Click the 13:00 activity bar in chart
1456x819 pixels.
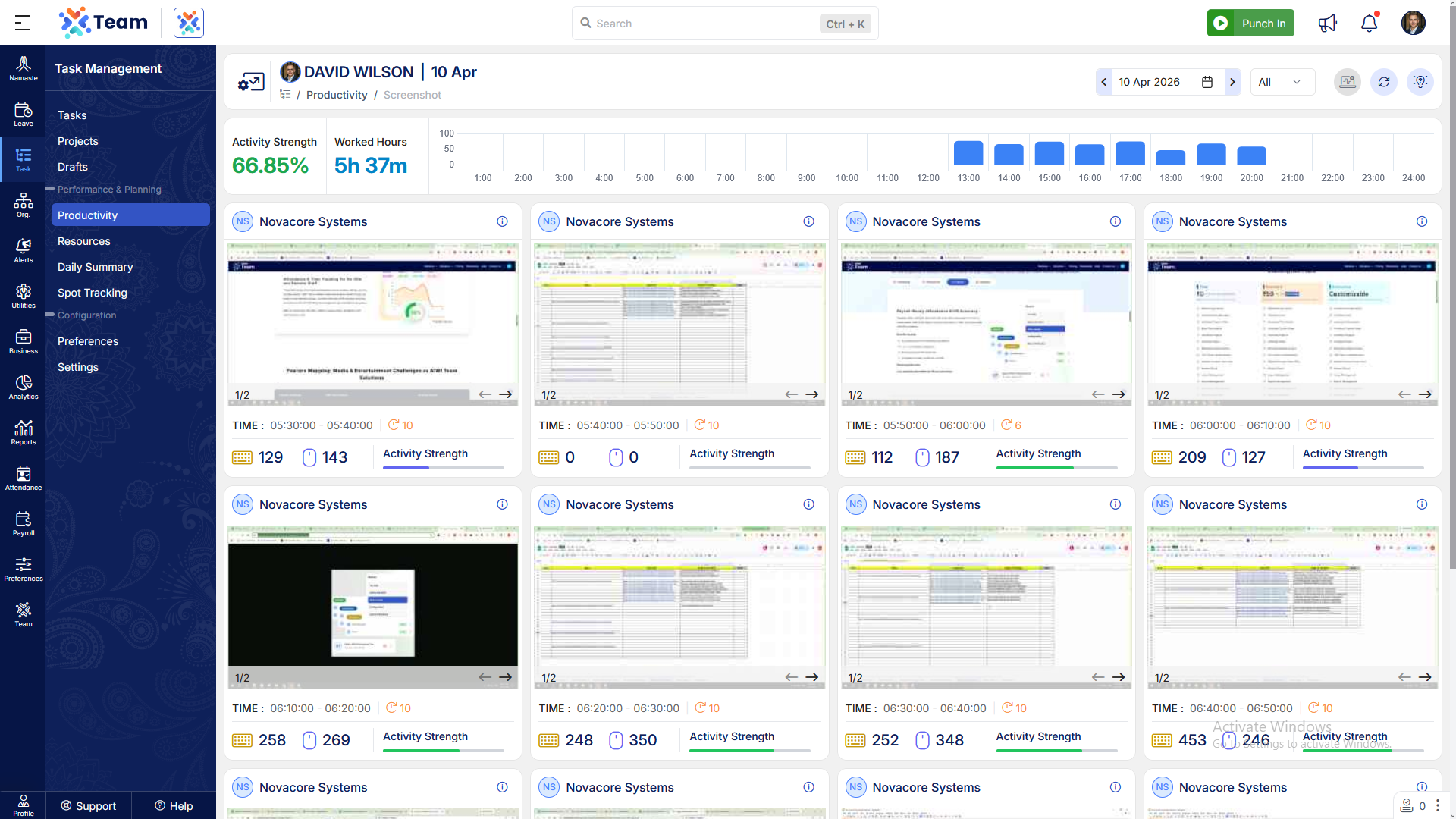(968, 153)
